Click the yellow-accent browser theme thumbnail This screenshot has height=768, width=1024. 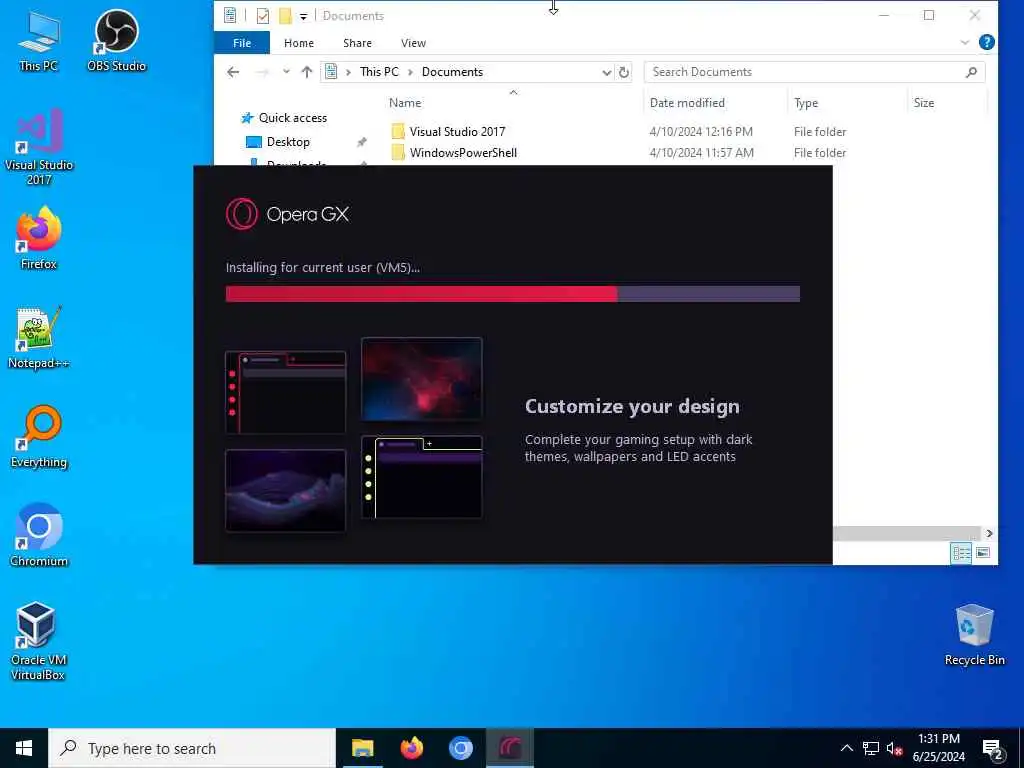(421, 477)
